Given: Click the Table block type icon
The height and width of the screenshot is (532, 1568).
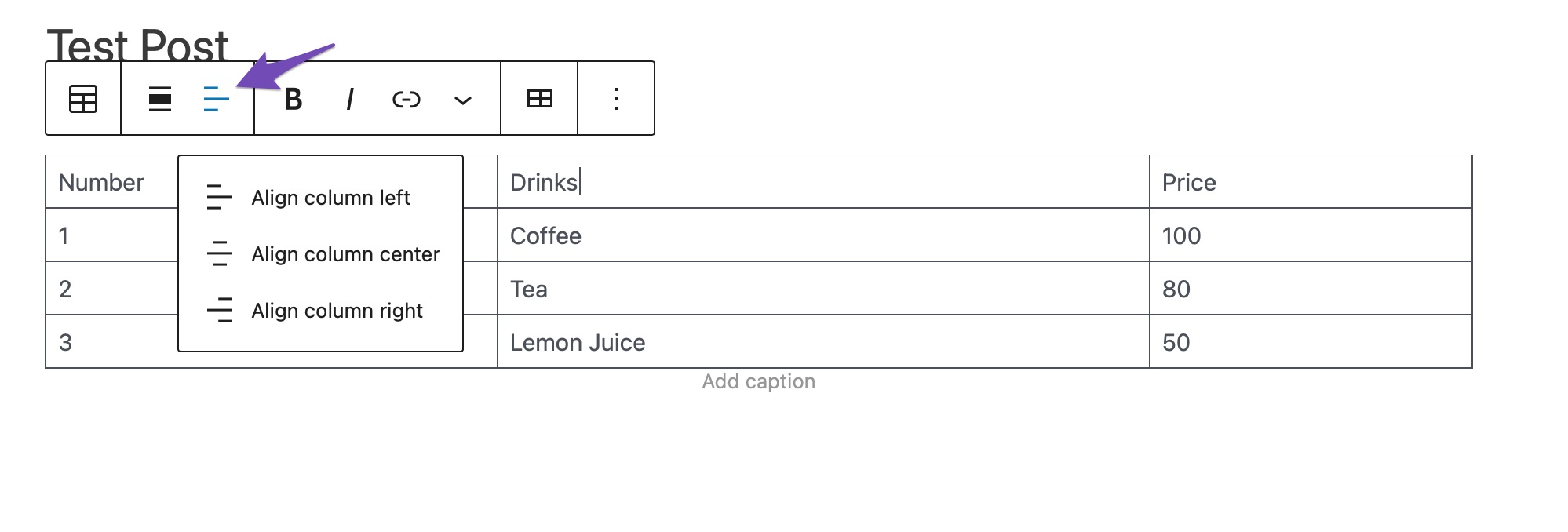Looking at the screenshot, I should pyautogui.click(x=83, y=99).
